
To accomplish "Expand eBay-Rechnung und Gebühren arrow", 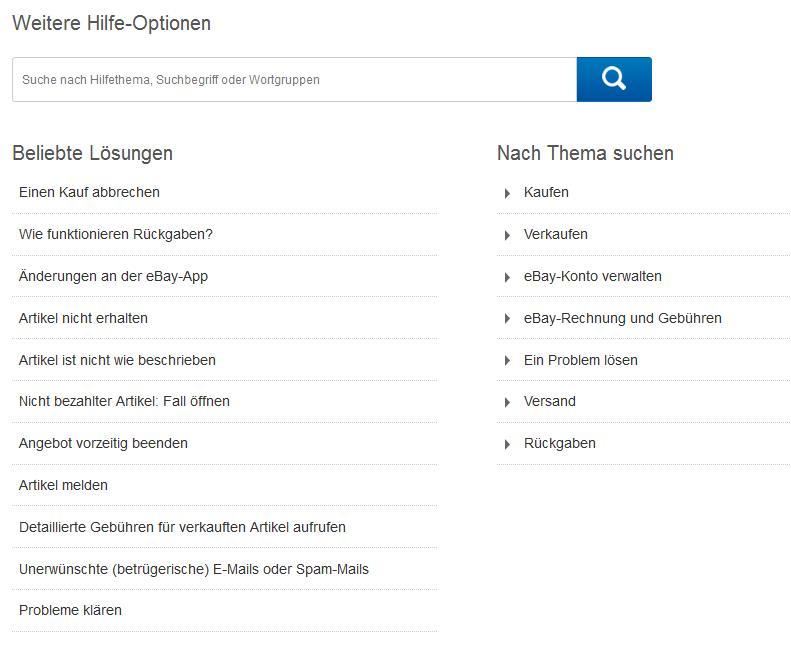I will [x=507, y=319].
